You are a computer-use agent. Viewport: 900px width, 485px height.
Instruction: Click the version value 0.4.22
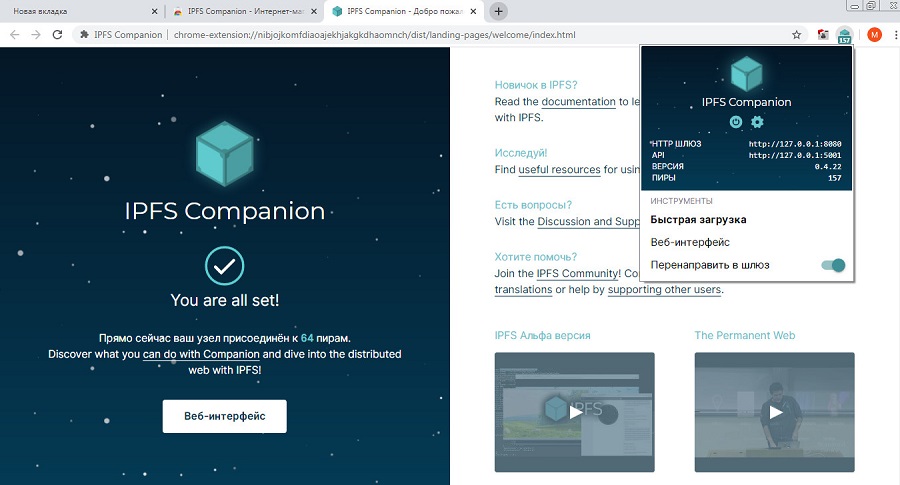coord(828,166)
